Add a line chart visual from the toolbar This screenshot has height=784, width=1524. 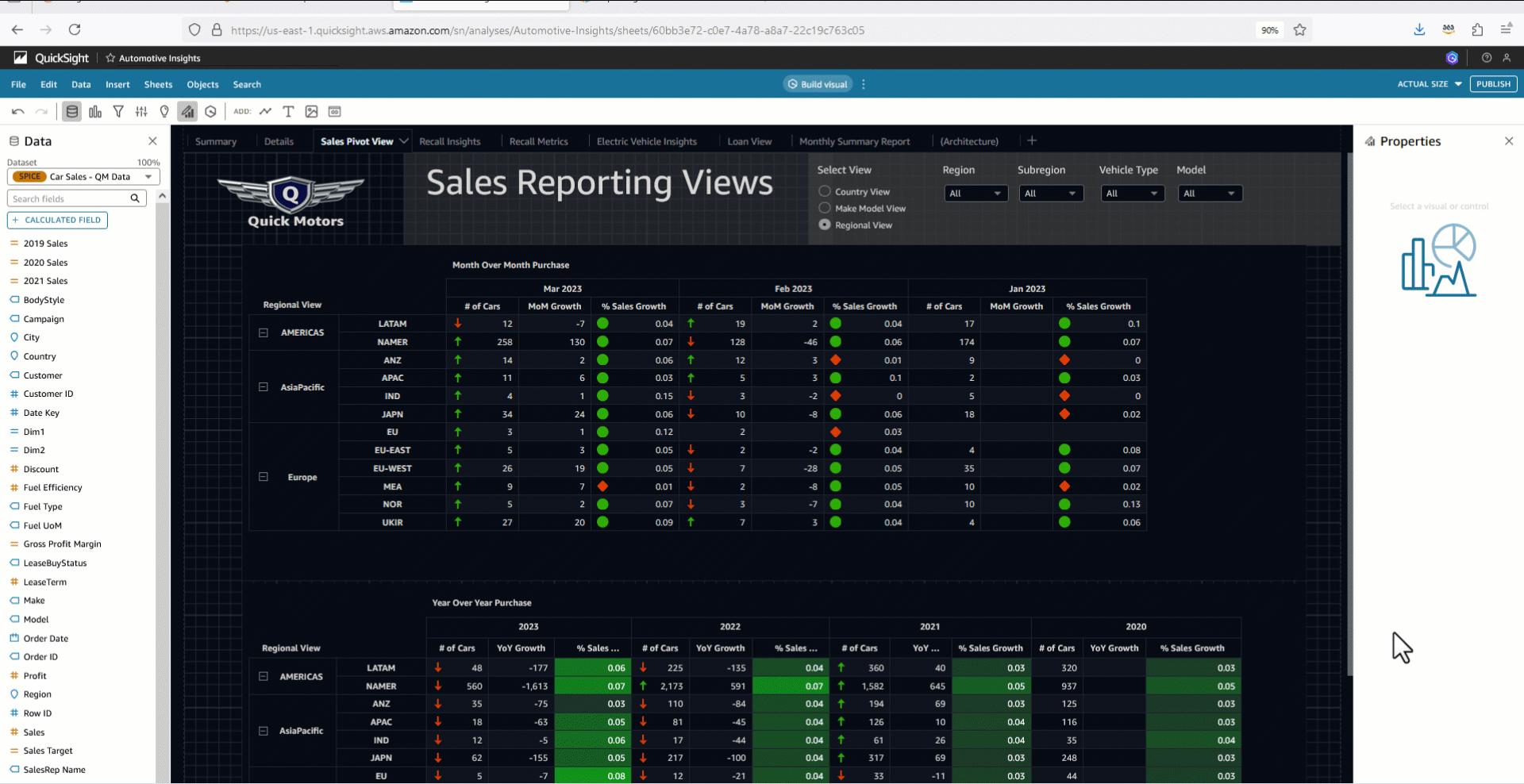point(265,112)
